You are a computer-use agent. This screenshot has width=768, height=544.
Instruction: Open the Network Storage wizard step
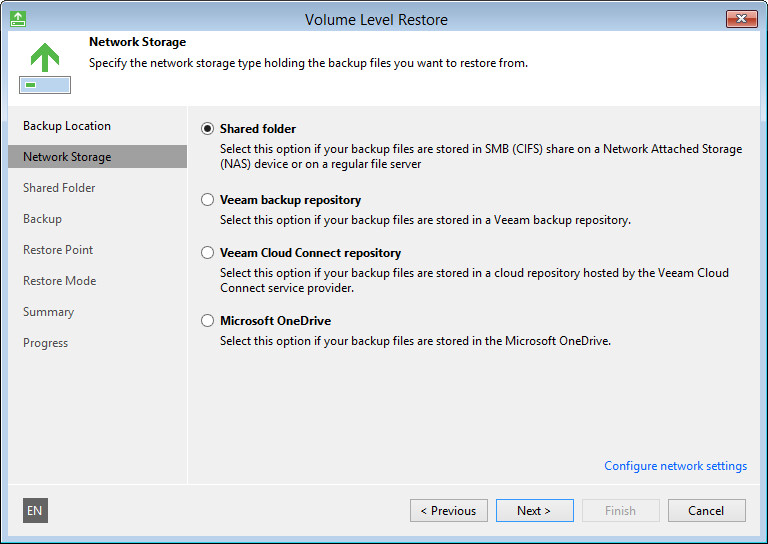[67, 157]
